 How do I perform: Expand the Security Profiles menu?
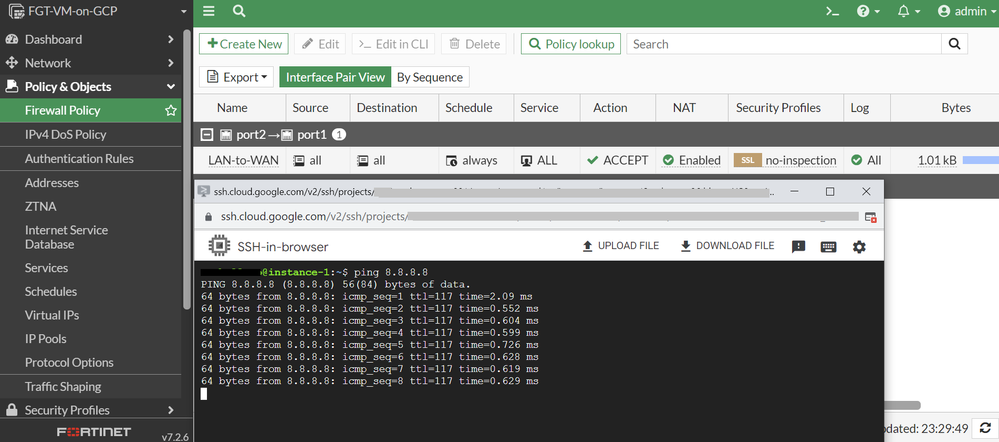tap(90, 410)
